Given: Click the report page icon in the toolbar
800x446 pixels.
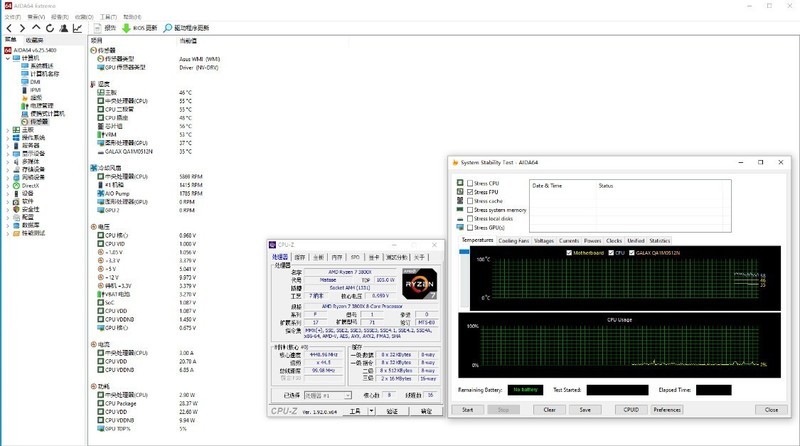Looking at the screenshot, I should pyautogui.click(x=97, y=28).
